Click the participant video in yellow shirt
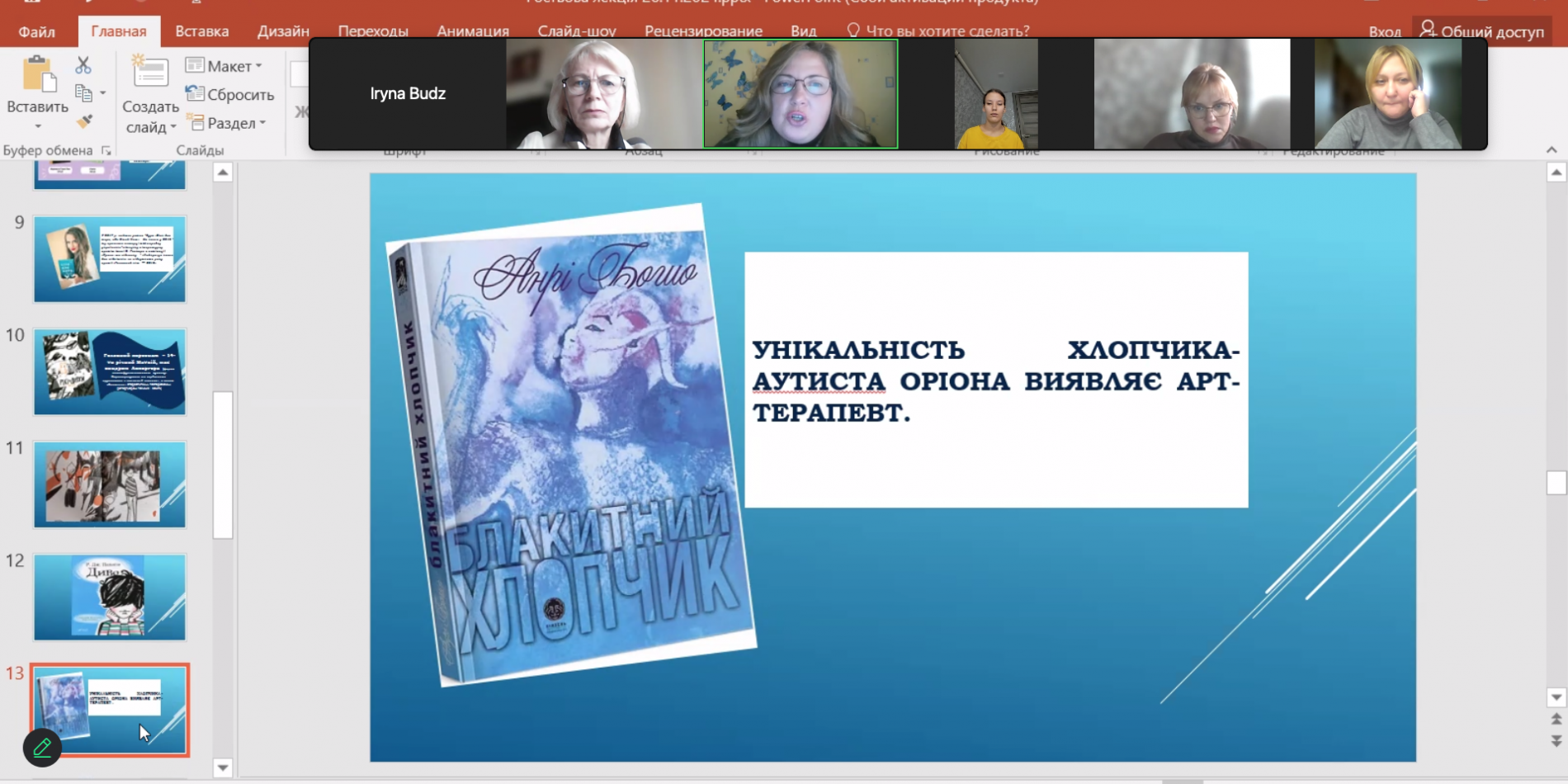 (996, 94)
